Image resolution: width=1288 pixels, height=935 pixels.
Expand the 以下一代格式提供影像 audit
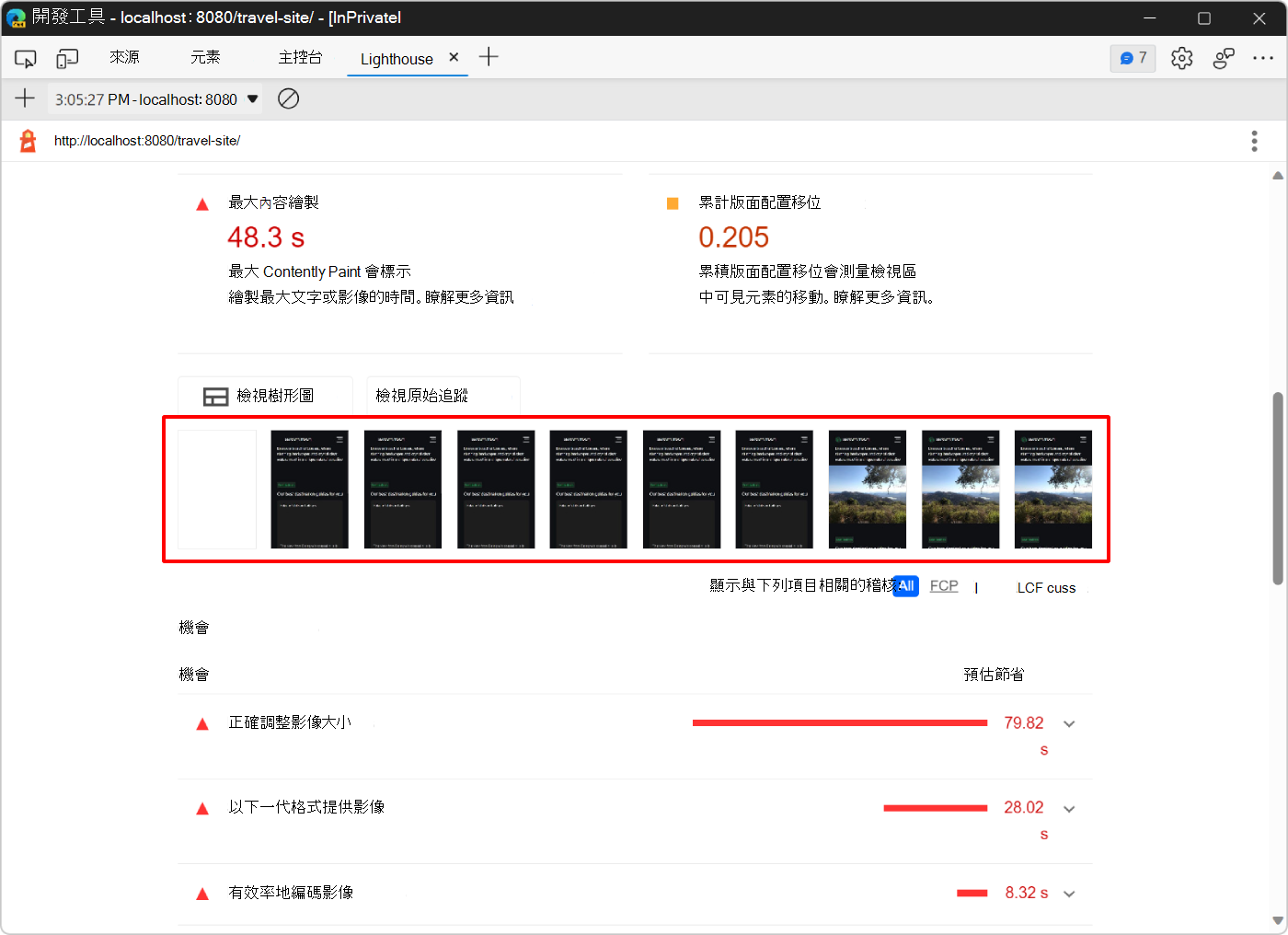point(1068,809)
